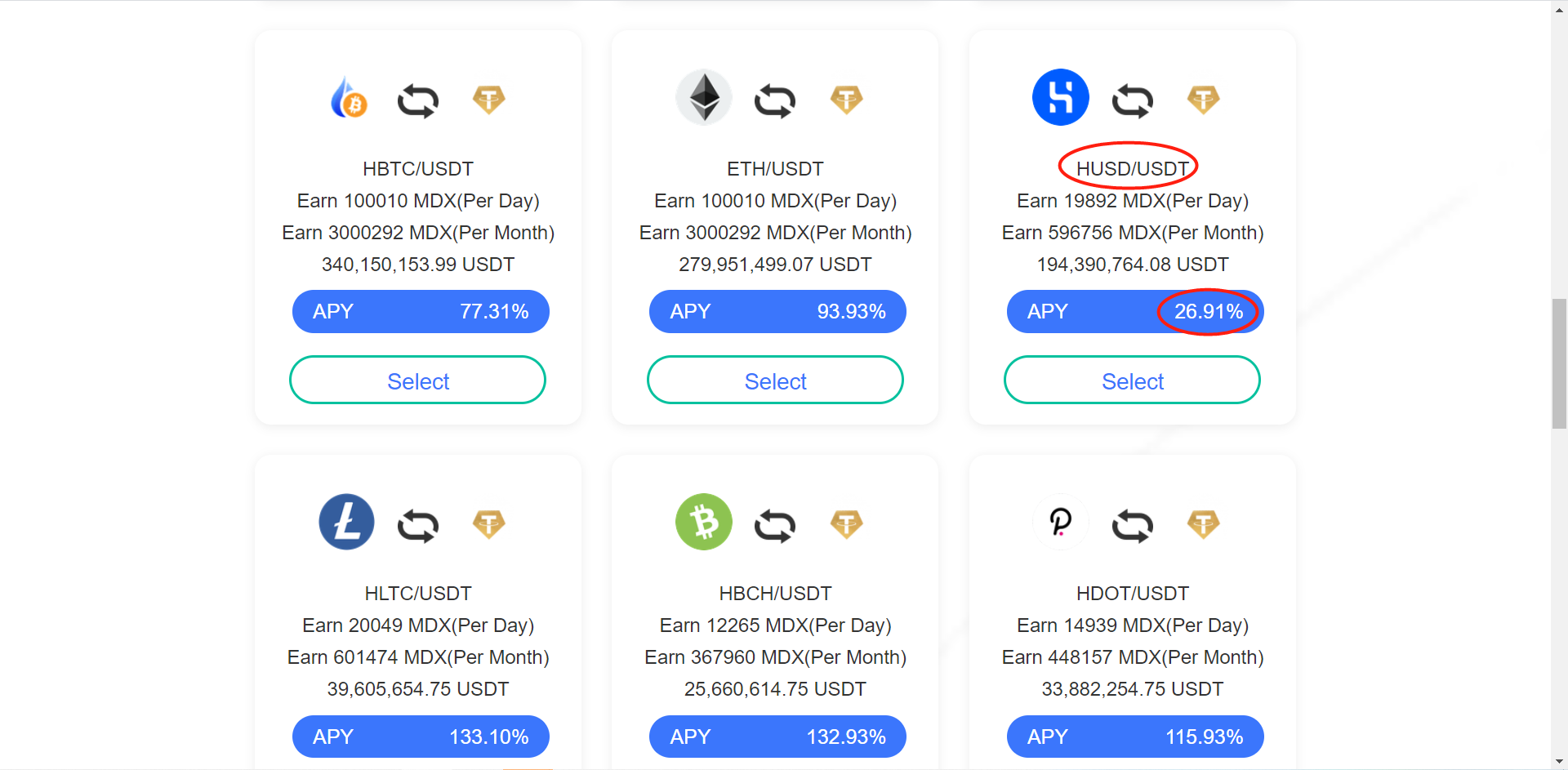Click the scrollbar down arrow

[1559, 762]
